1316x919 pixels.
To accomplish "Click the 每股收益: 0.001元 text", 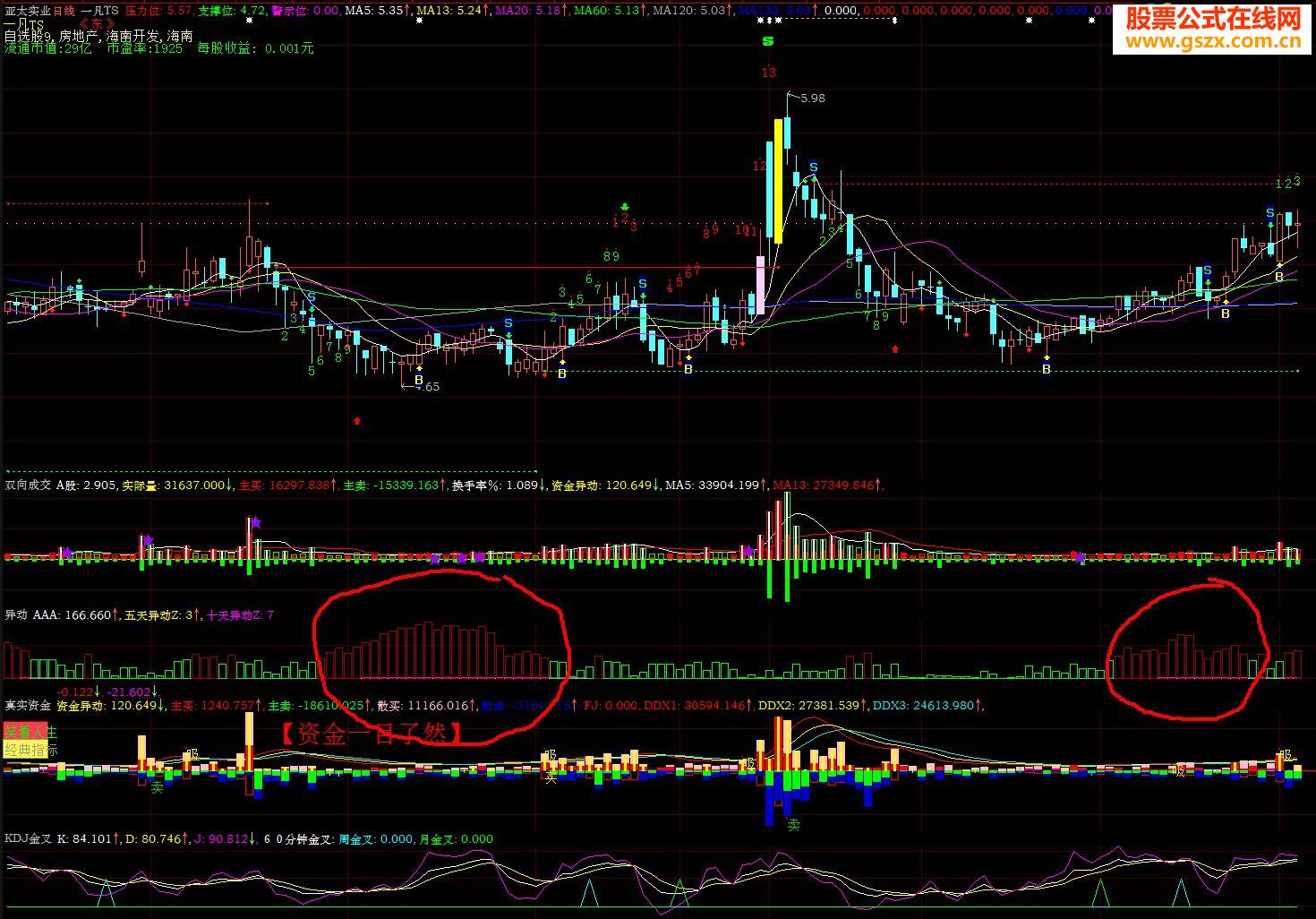I will tap(256, 49).
